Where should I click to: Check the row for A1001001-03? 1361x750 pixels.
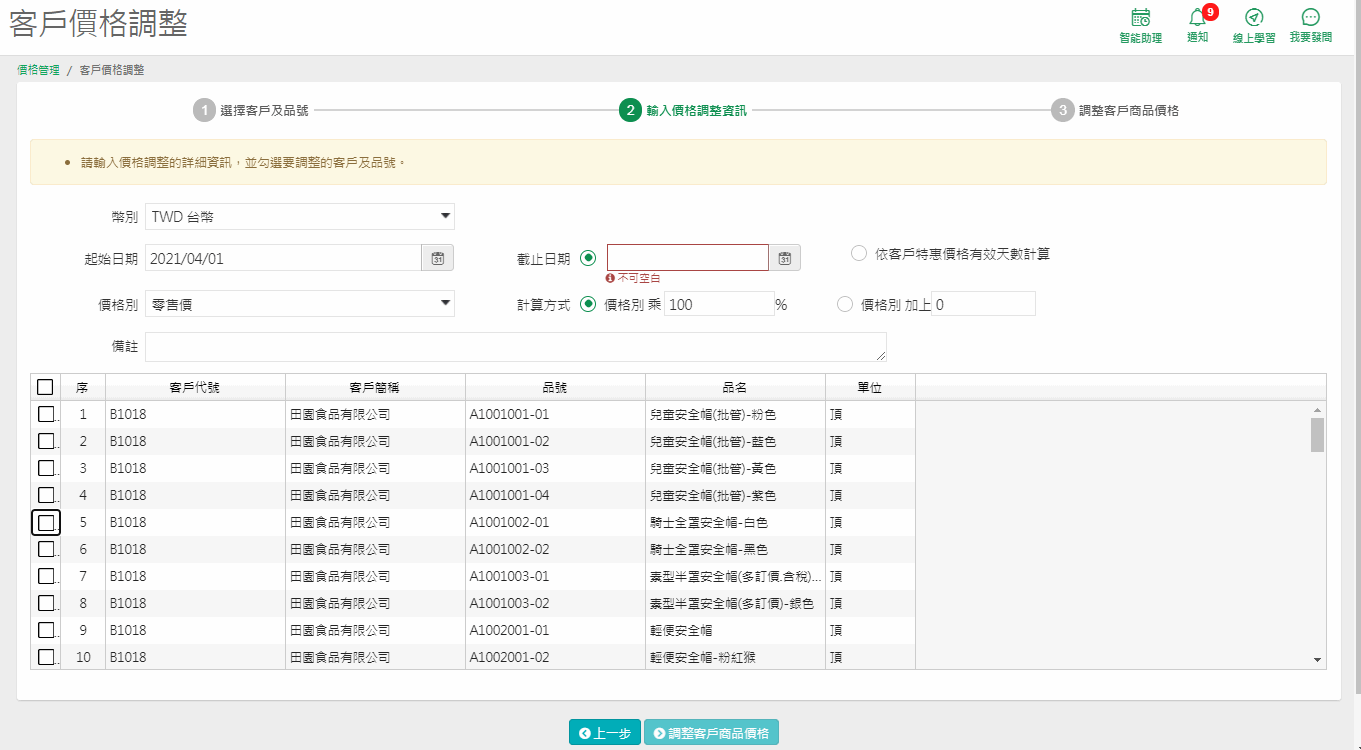point(46,468)
